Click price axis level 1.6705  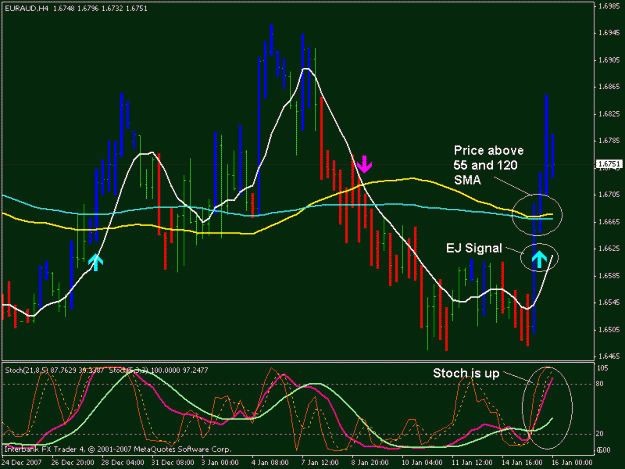[609, 194]
